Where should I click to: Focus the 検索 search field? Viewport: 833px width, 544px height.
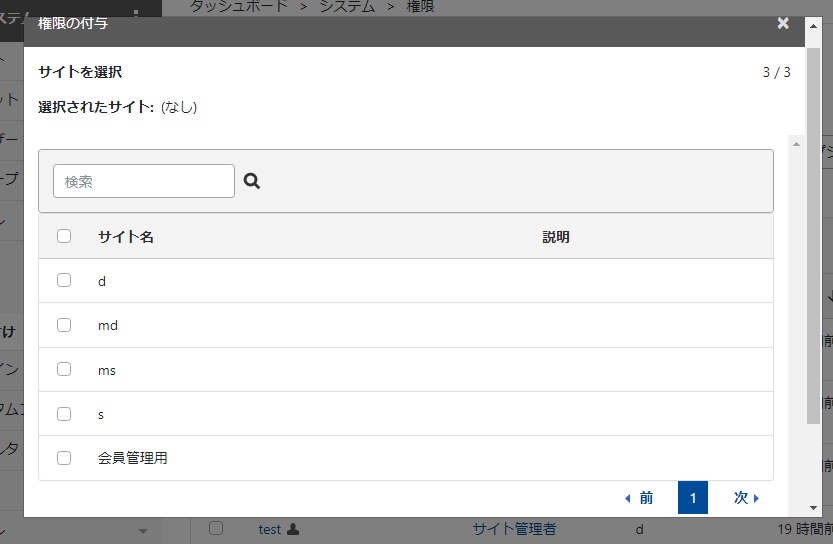(x=144, y=181)
